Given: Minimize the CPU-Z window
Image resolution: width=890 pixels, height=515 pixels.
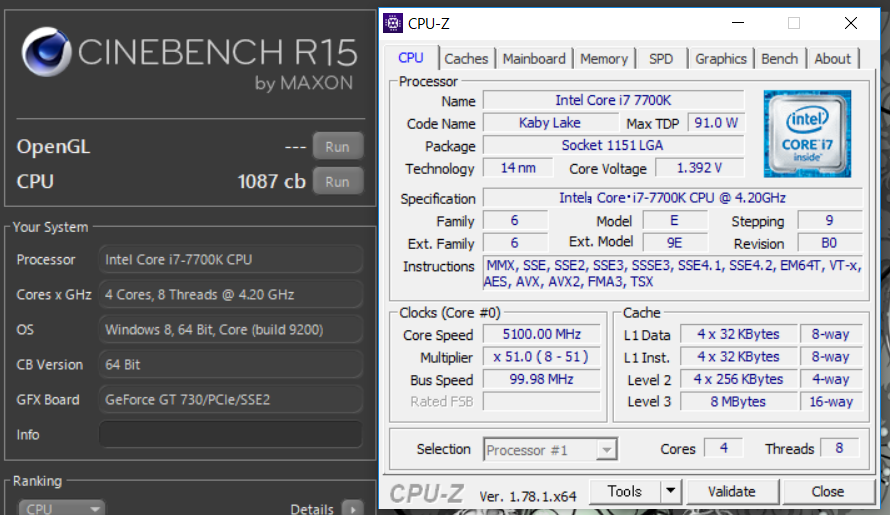Looking at the screenshot, I should [738, 23].
